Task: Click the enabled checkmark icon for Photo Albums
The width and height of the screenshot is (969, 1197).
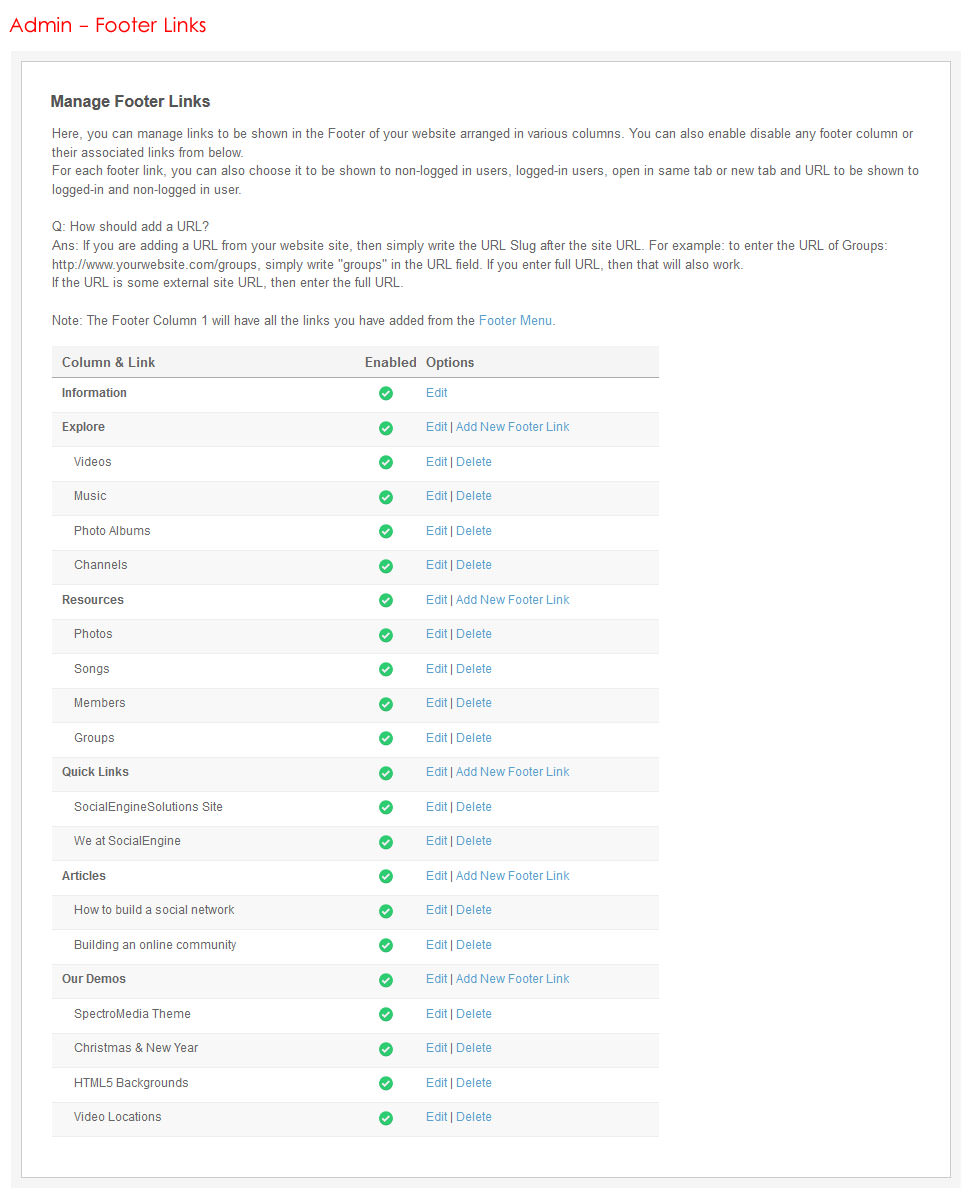Action: pos(386,532)
